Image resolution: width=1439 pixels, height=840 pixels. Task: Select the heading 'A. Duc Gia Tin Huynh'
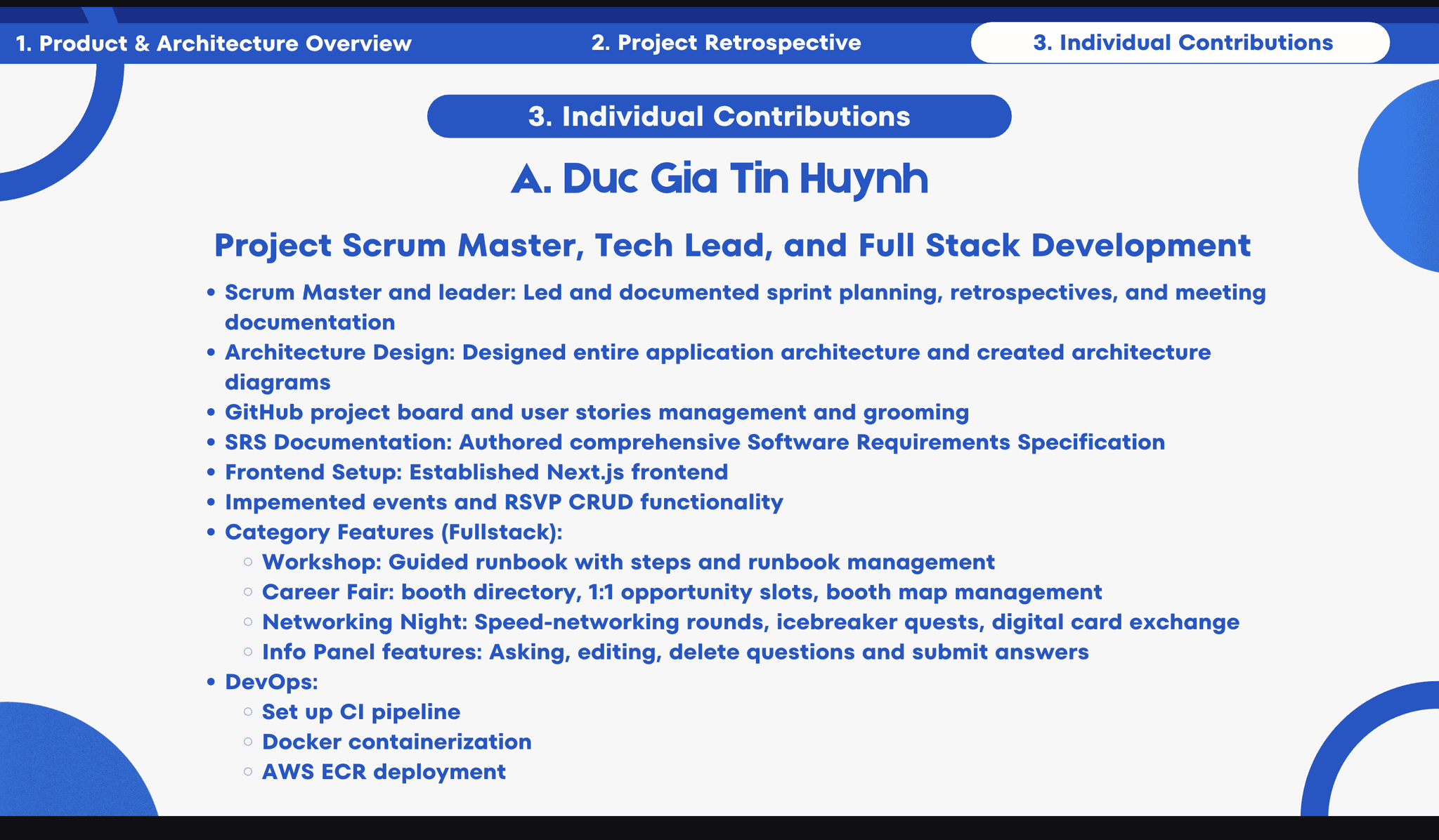pyautogui.click(x=719, y=180)
